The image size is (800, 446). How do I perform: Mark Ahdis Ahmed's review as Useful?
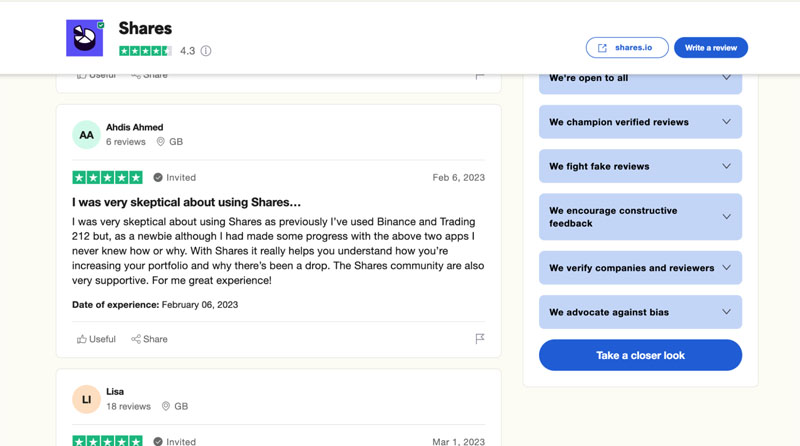[x=96, y=339]
